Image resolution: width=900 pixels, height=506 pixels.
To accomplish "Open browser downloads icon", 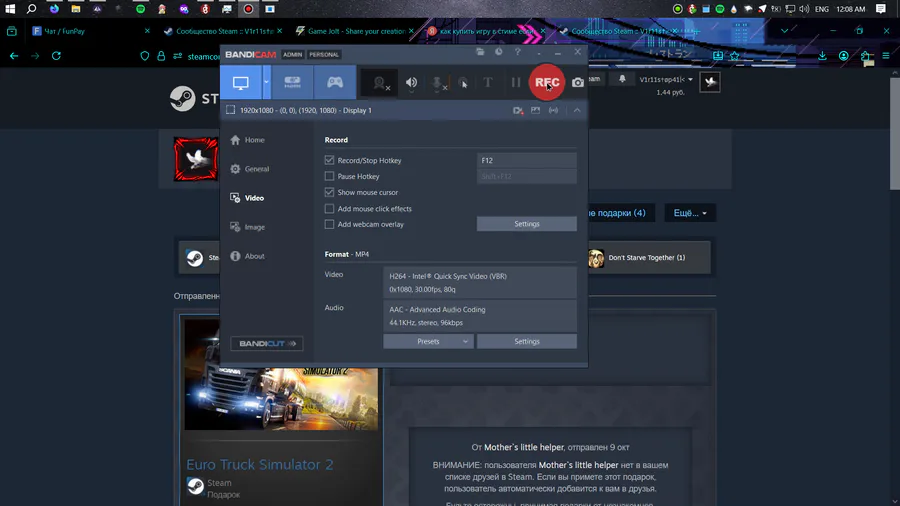I will (x=823, y=56).
